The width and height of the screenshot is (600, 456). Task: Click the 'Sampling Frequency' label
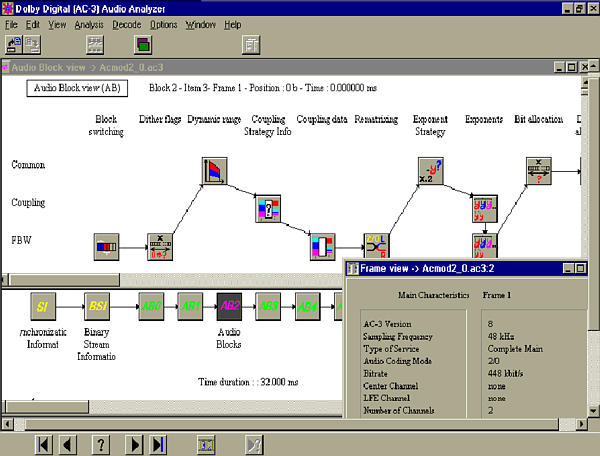pyautogui.click(x=398, y=337)
